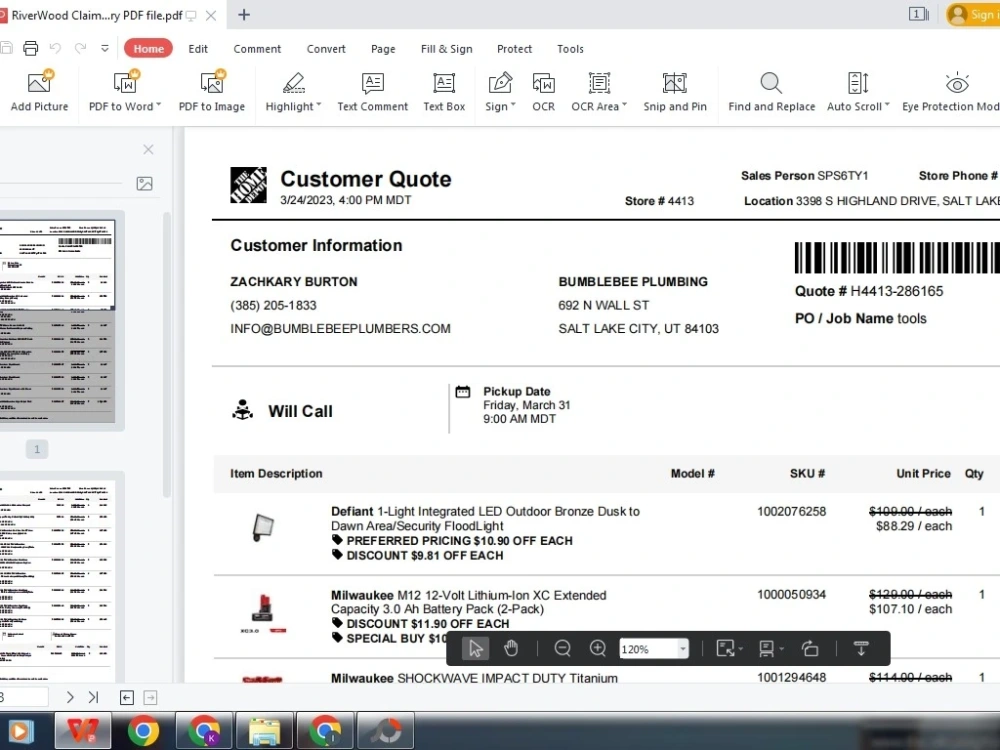The image size is (1000, 750).
Task: Collapse the floating toolbar
Action: click(860, 649)
